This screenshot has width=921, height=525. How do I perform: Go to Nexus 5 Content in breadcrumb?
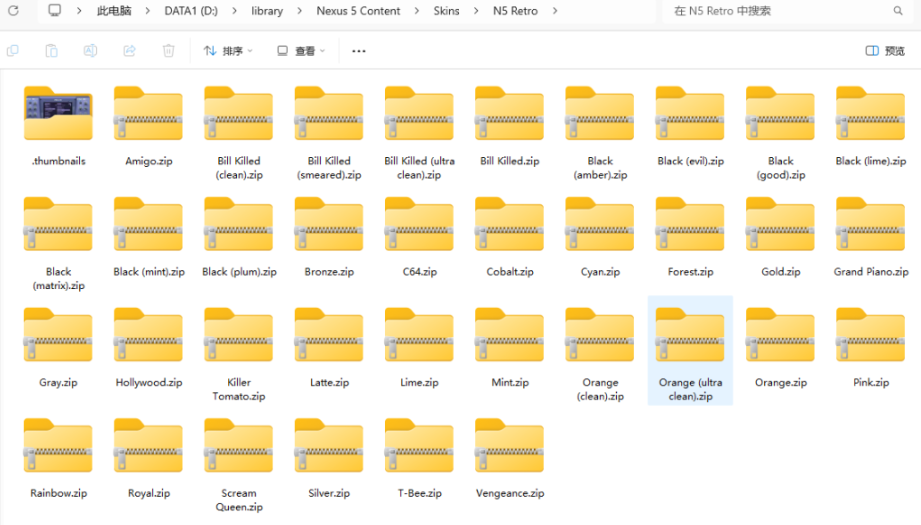click(x=358, y=11)
